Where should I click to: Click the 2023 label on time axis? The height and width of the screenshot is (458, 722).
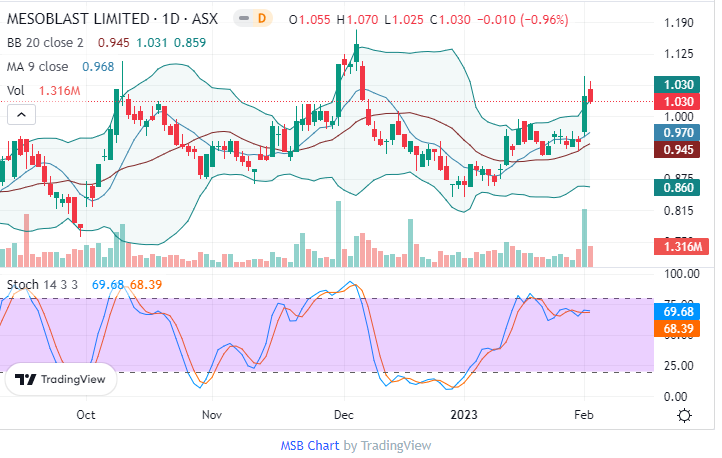(x=463, y=414)
